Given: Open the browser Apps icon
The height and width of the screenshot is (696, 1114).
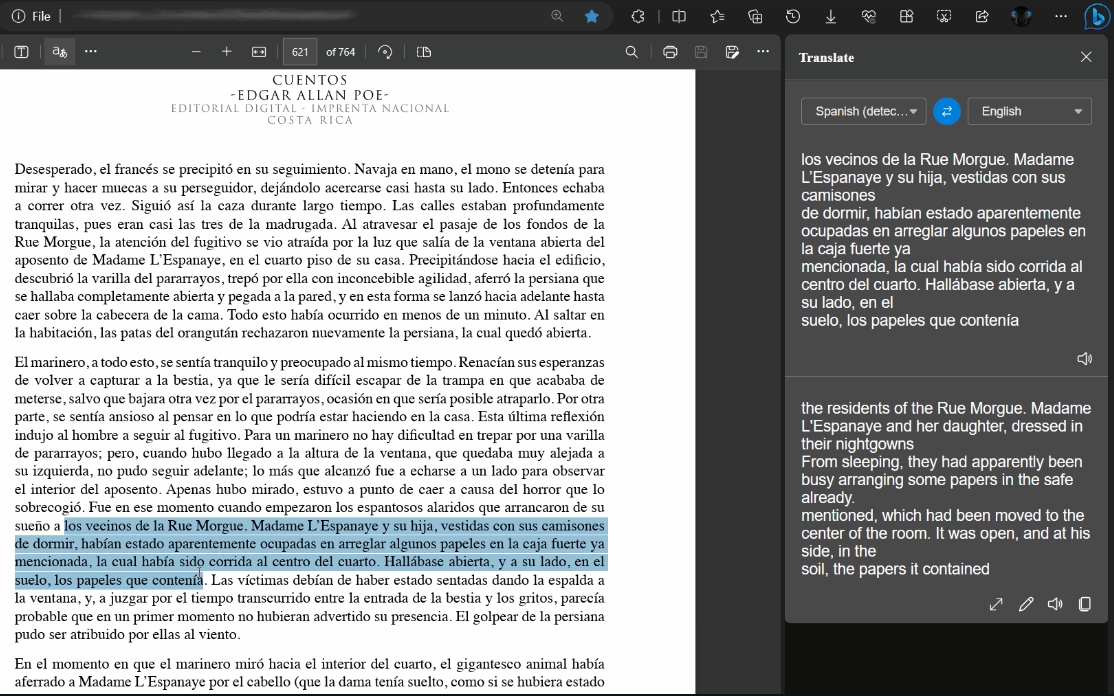Looking at the screenshot, I should (906, 16).
